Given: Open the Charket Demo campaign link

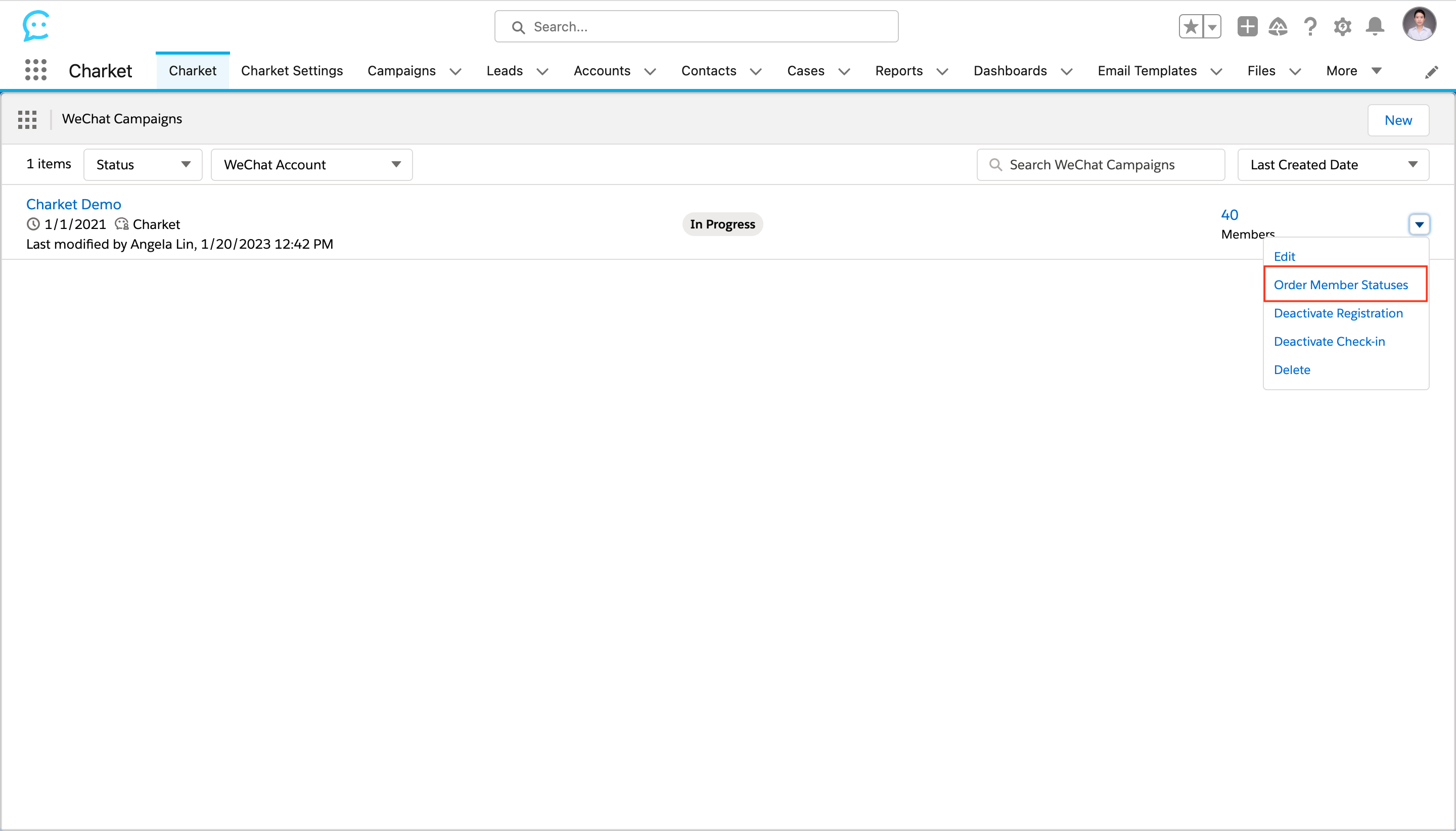Looking at the screenshot, I should point(74,204).
